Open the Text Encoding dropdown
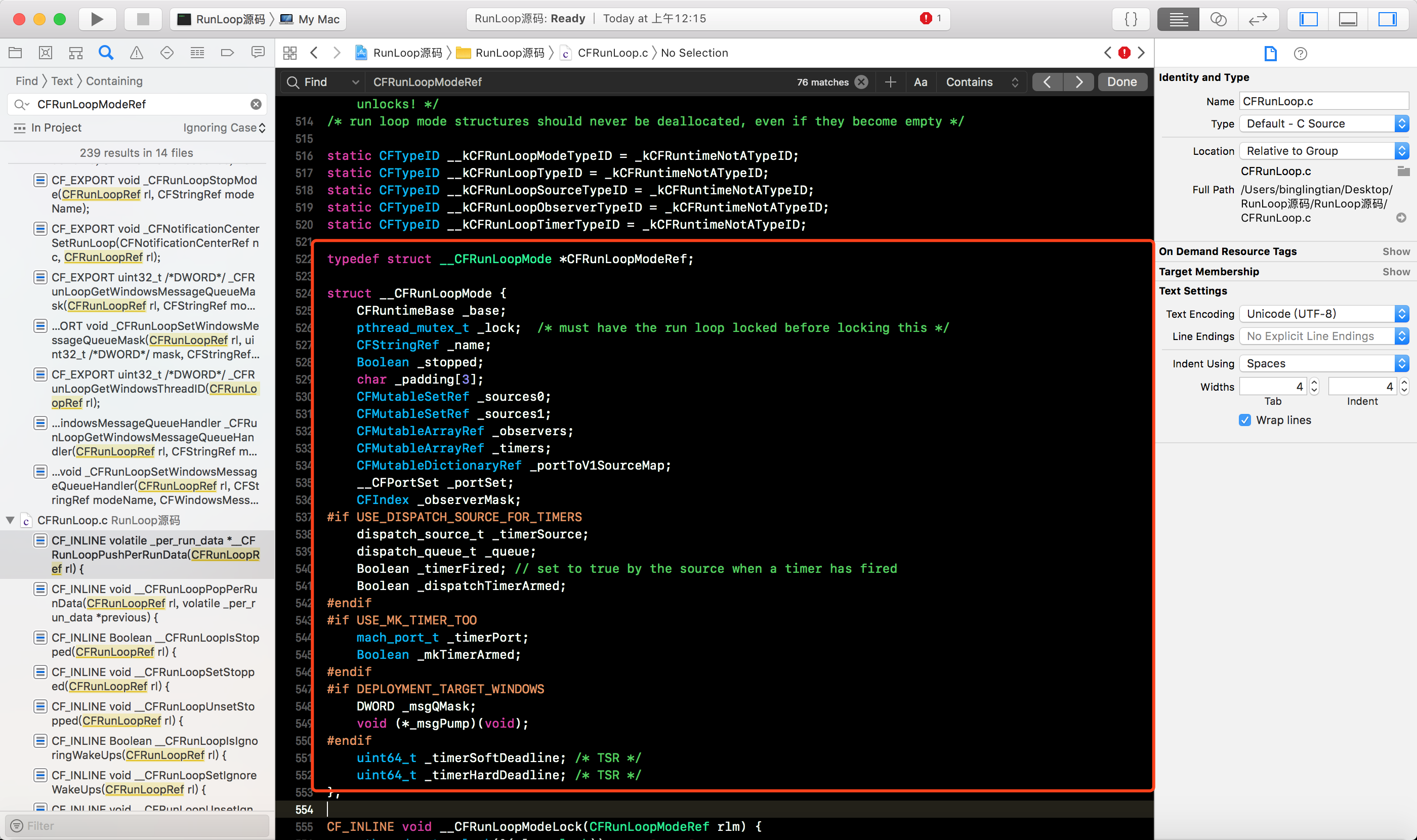1417x840 pixels. point(1323,314)
